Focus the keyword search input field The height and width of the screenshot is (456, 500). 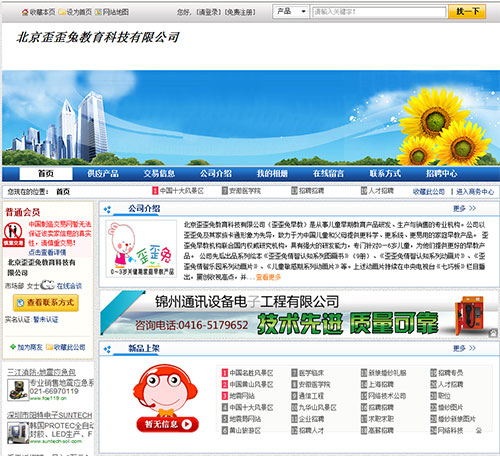coord(379,12)
